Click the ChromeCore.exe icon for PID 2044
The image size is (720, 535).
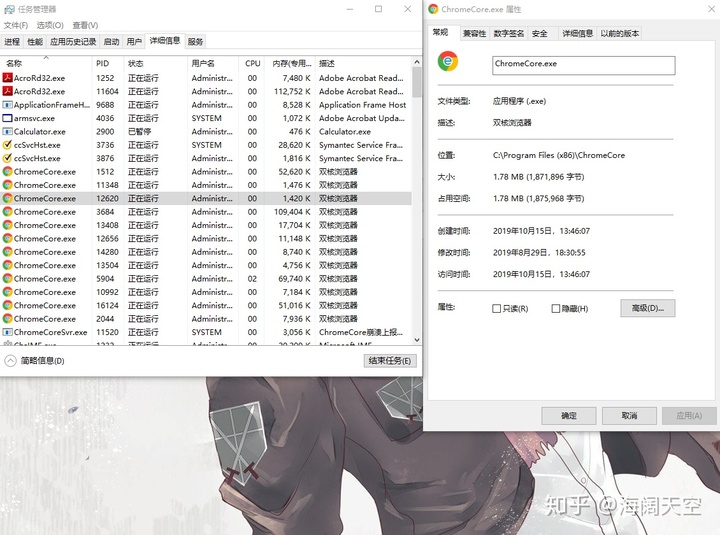(x=7, y=318)
